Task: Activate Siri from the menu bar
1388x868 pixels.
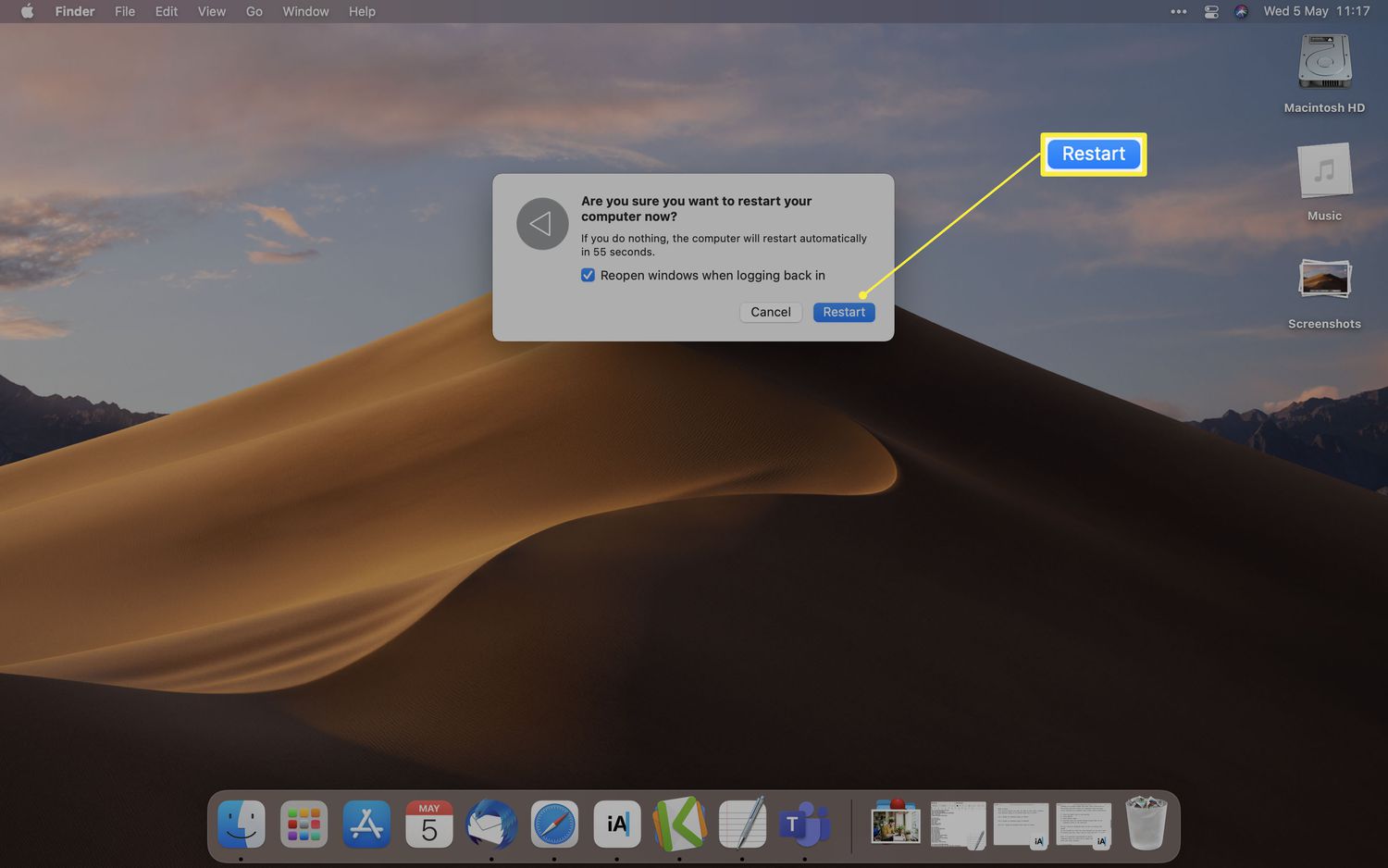Action: (x=1242, y=12)
